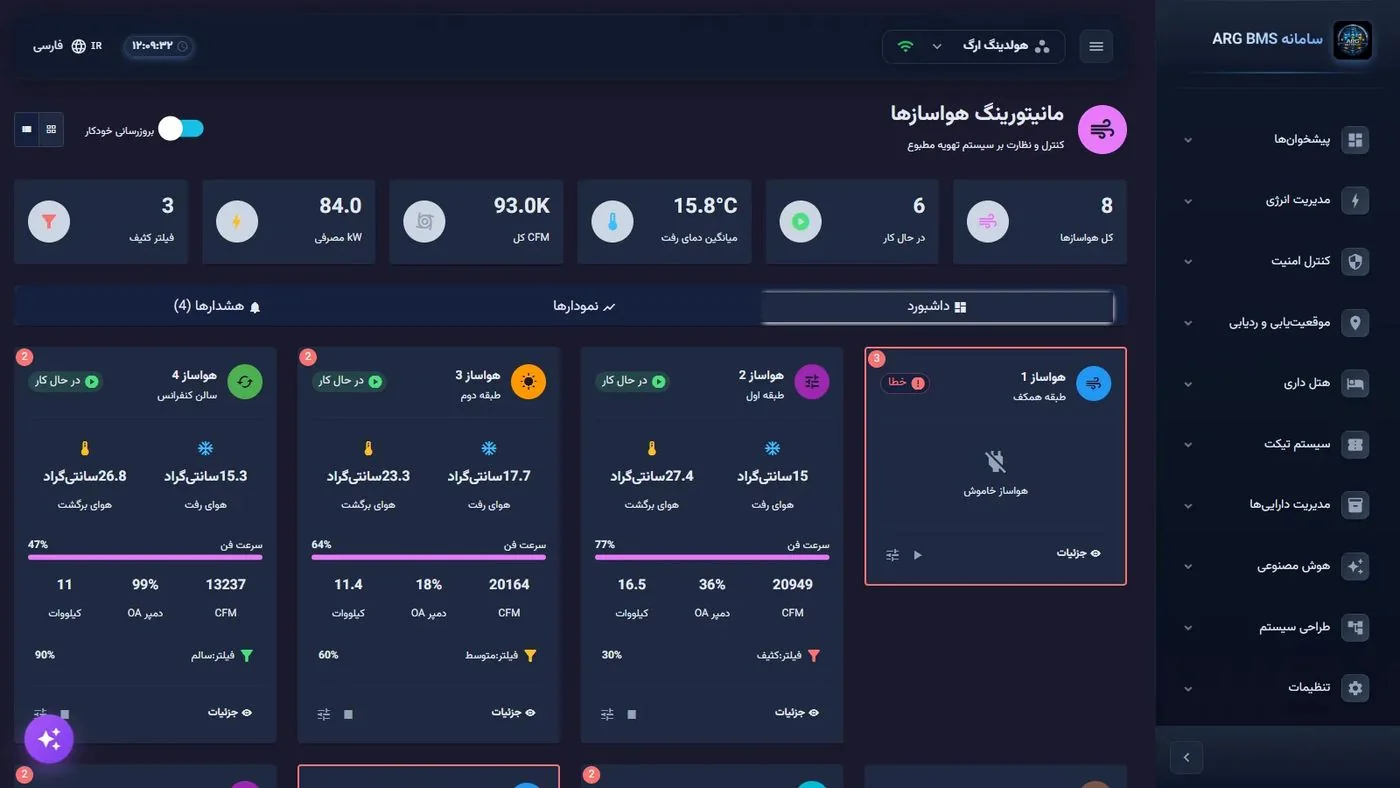
Task: Expand the مدیریت دارایی‌ها menu chevron
Action: click(1188, 506)
